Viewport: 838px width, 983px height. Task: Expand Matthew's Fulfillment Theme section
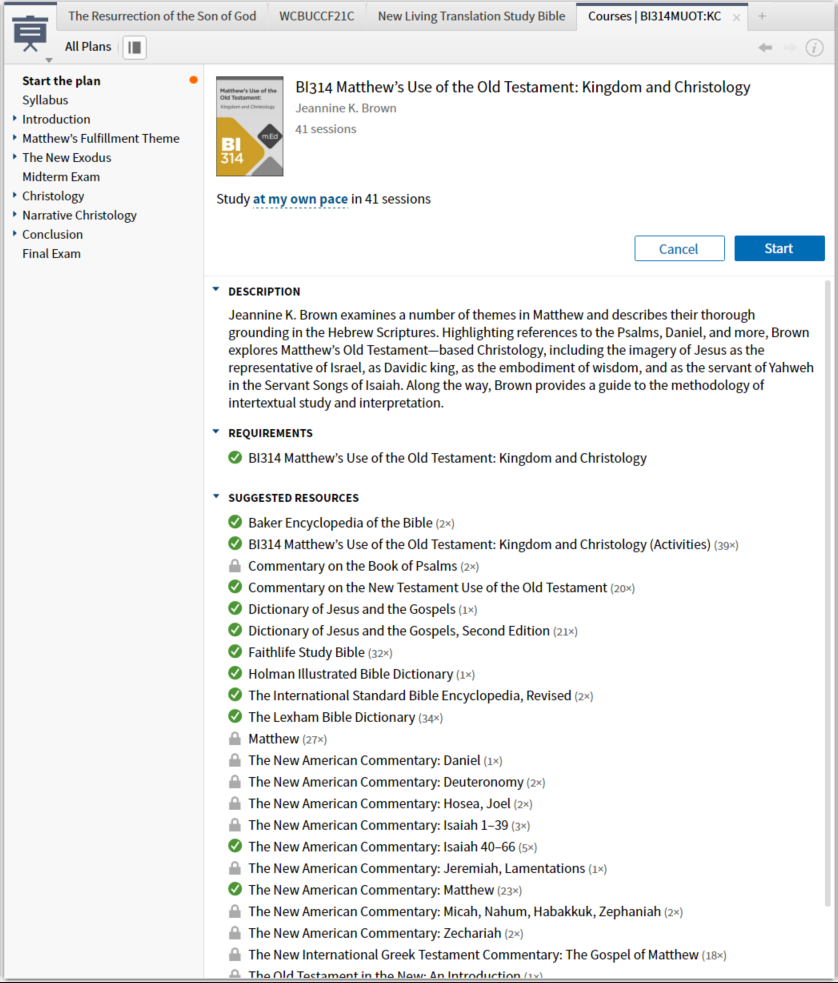pyautogui.click(x=14, y=138)
